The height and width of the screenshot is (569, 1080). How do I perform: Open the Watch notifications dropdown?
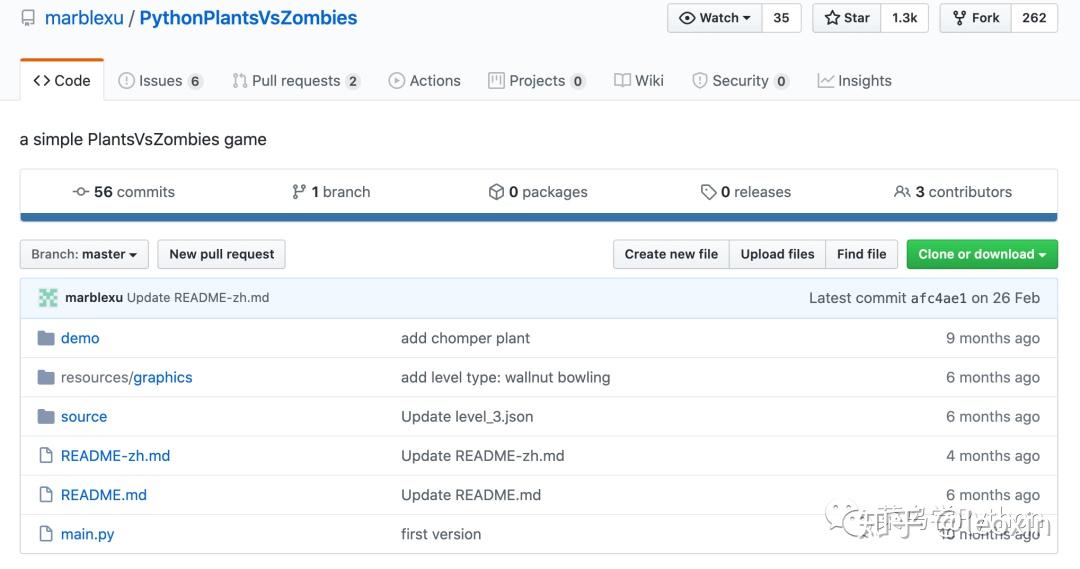714,18
